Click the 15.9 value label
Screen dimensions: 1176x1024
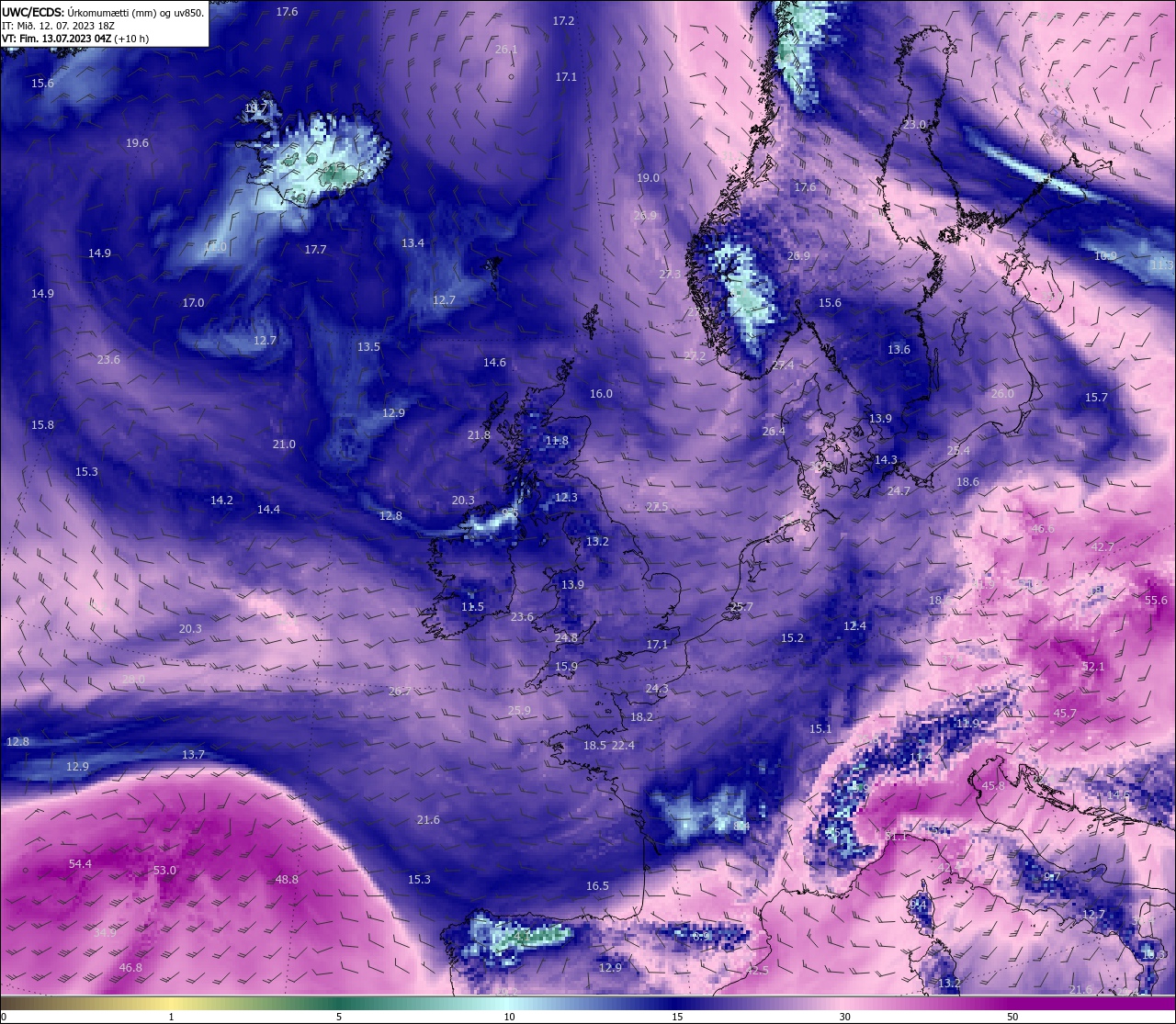click(x=566, y=667)
